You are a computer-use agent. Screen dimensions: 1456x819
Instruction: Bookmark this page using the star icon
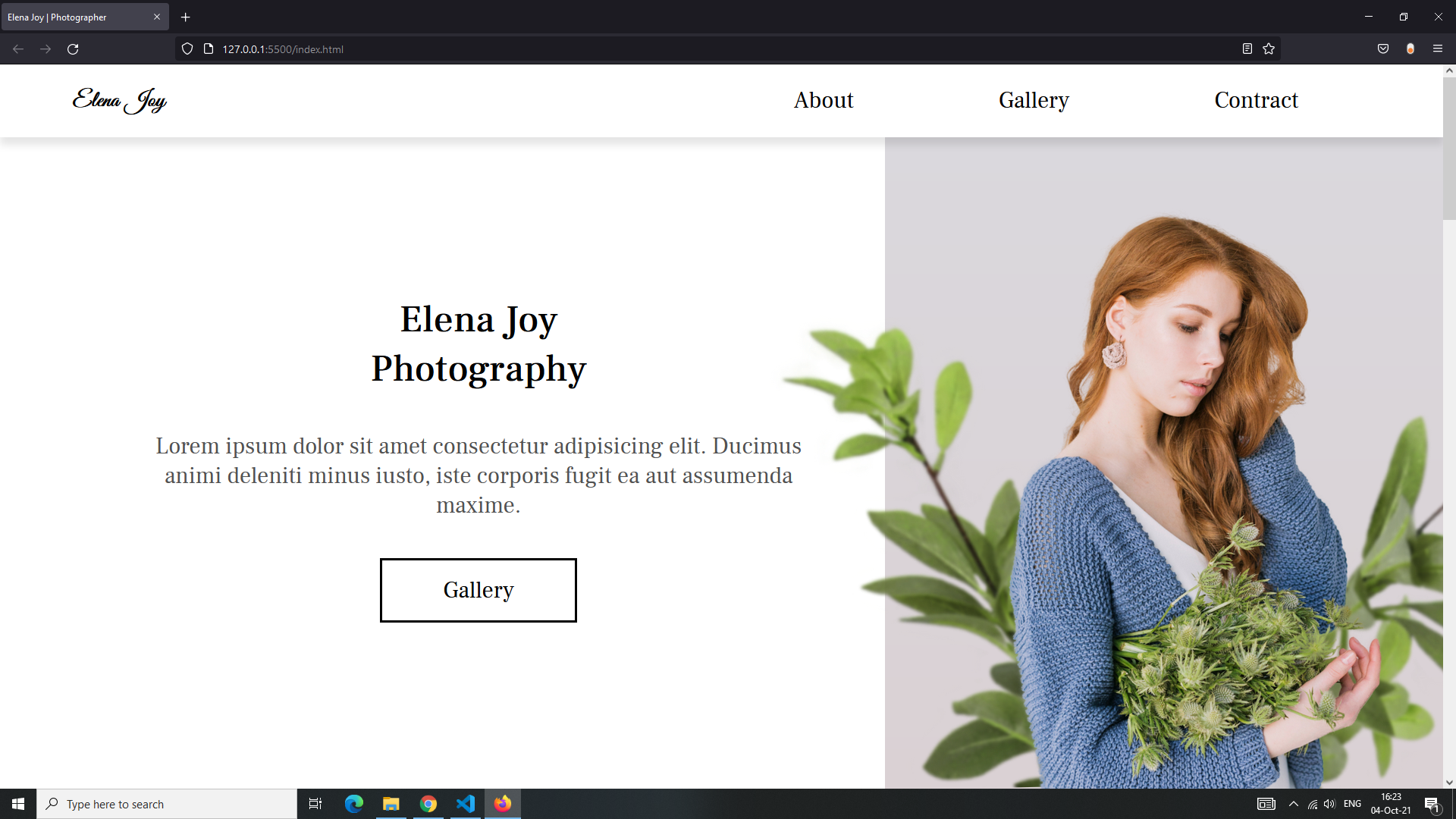point(1269,49)
